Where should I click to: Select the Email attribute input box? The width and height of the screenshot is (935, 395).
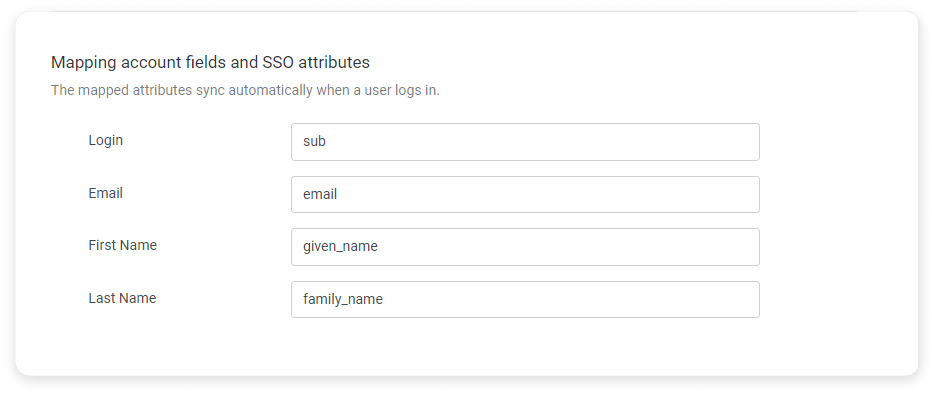click(x=525, y=195)
